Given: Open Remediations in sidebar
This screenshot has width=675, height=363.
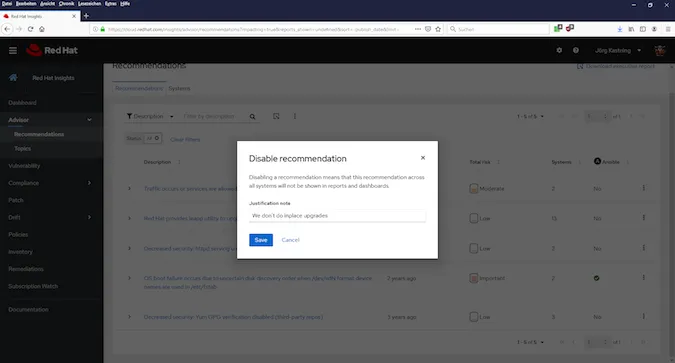Looking at the screenshot, I should pos(26,269).
